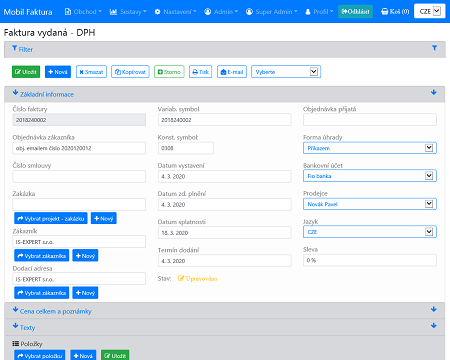
Task: Open the Jazyk dropdown
Action: pyautogui.click(x=370, y=232)
